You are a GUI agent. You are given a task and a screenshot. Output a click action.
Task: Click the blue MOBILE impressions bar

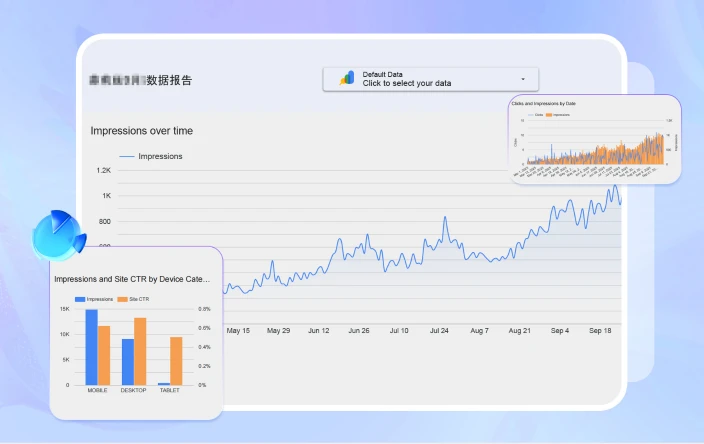point(91,347)
